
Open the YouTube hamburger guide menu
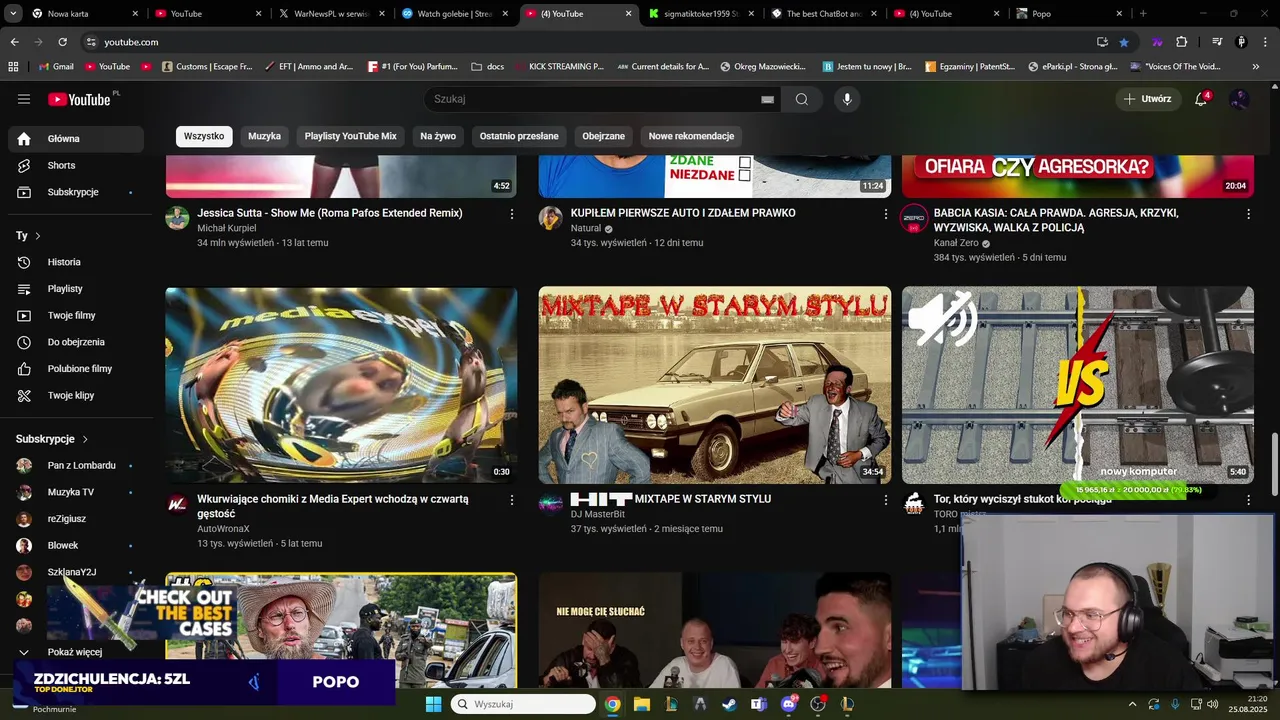[24, 99]
